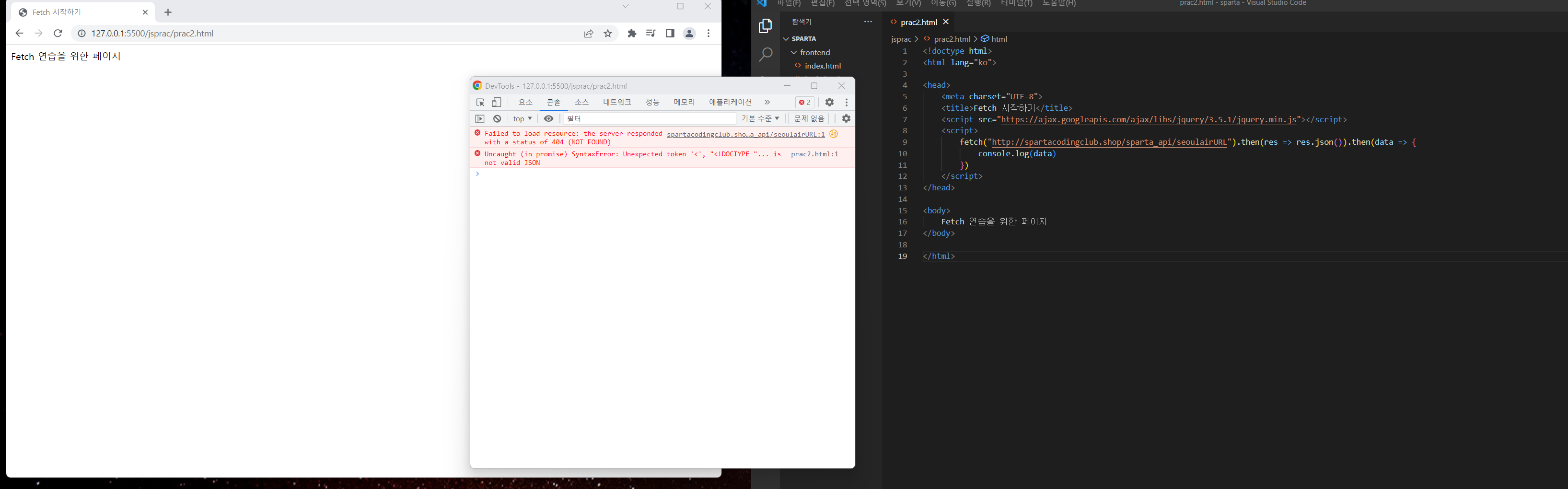Viewport: 1568px width, 489px height.
Task: Open the spartacodingclub seoulairURL:1 source link
Action: [x=746, y=134]
